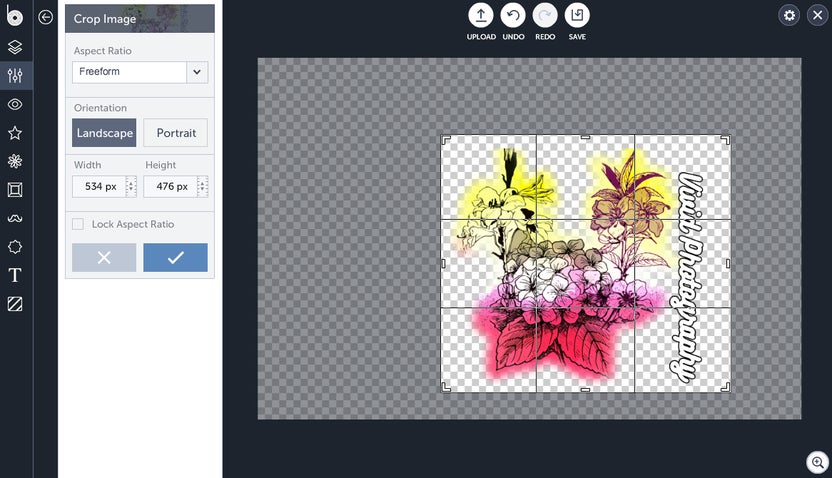Click the right edge crop handle
The height and width of the screenshot is (478, 832).
coord(727,263)
